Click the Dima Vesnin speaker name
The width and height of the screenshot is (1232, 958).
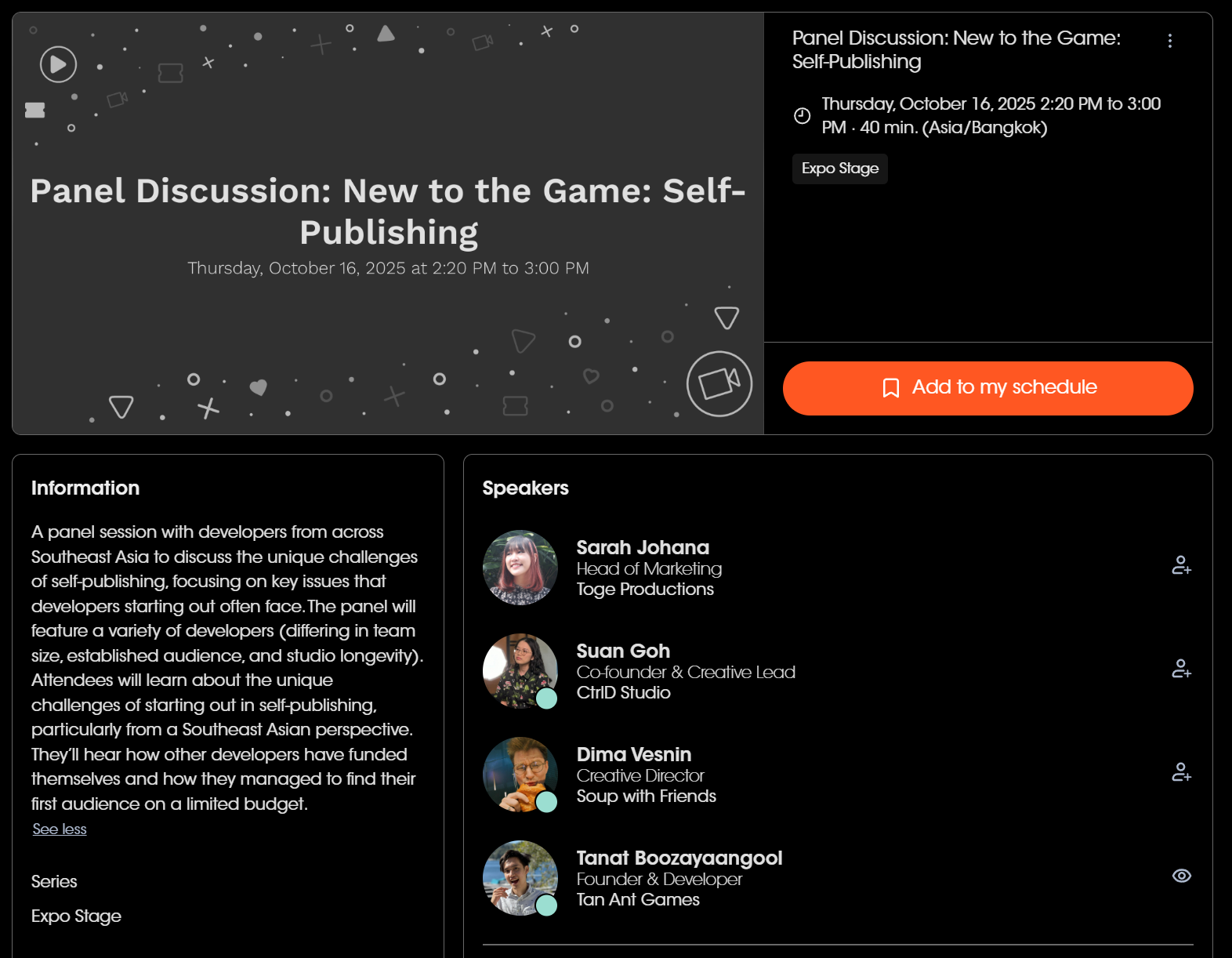633,754
